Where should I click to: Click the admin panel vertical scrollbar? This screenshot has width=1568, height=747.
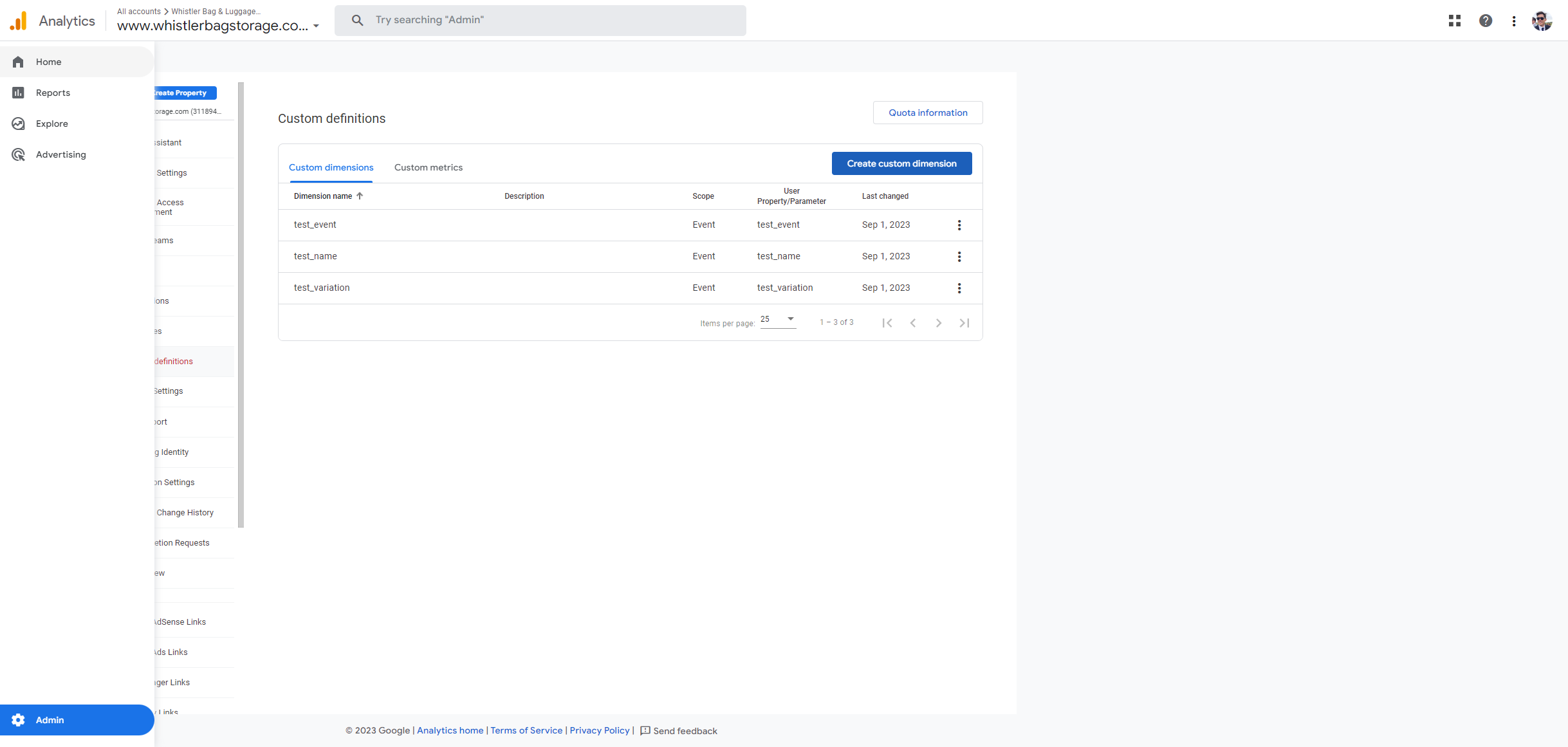coord(241,305)
